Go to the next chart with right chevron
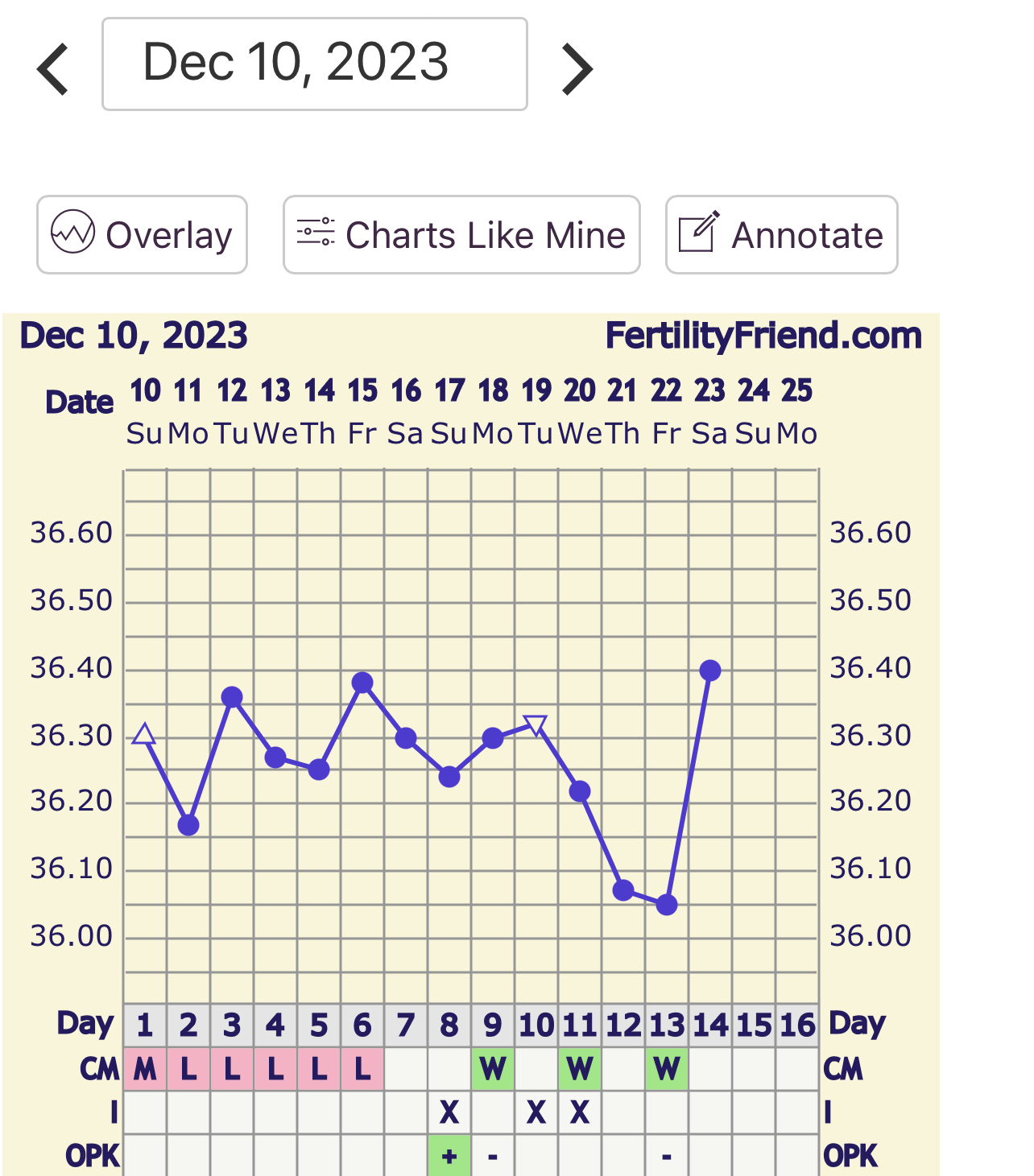This screenshot has height=1176, width=1034. (577, 68)
